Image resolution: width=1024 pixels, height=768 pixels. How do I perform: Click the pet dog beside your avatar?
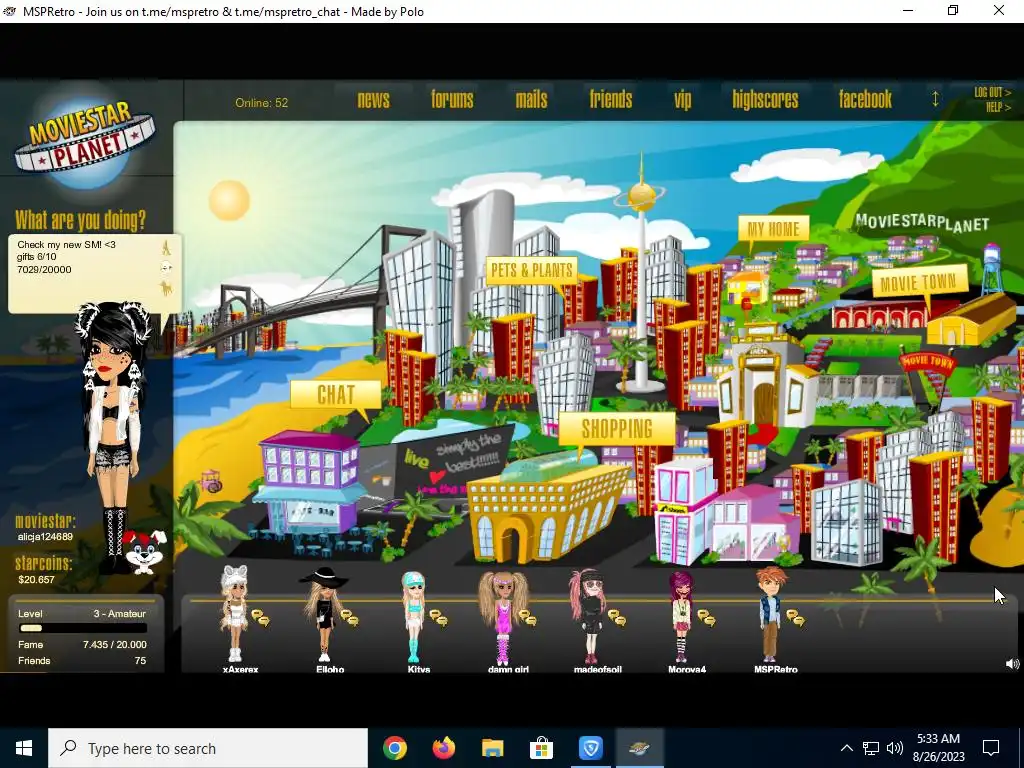pyautogui.click(x=145, y=552)
